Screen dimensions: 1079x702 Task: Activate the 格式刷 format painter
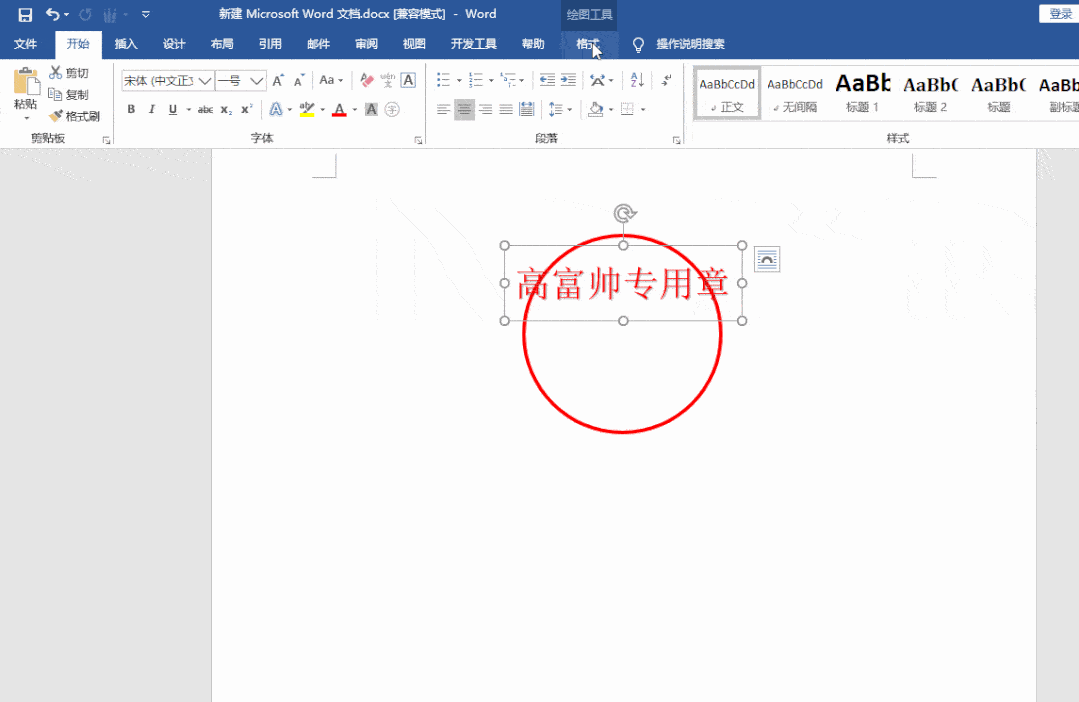point(75,116)
